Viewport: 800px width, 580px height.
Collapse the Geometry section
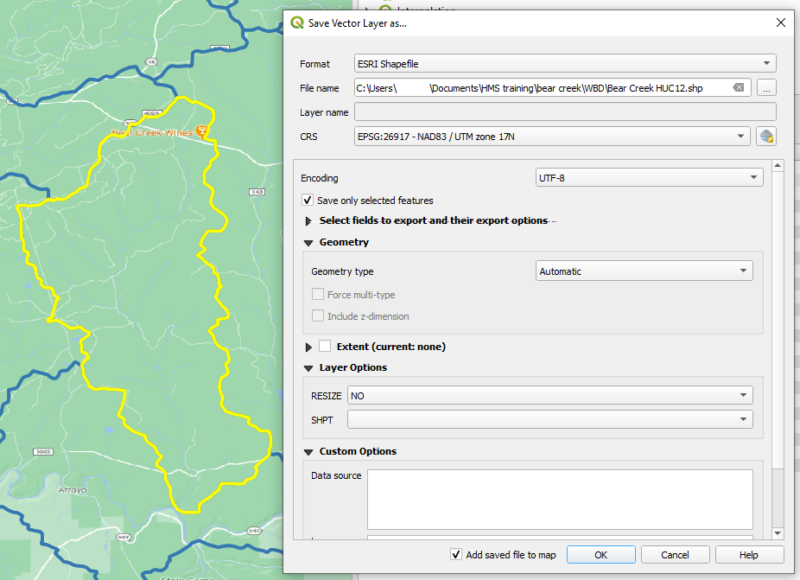pyautogui.click(x=310, y=242)
